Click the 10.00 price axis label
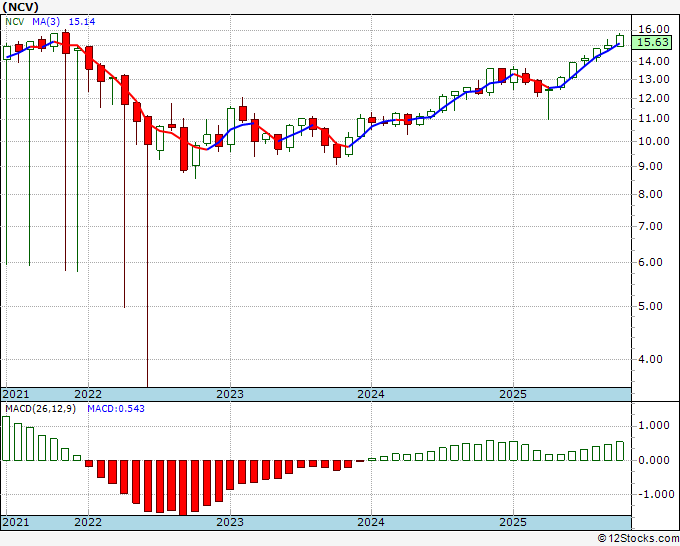The height and width of the screenshot is (546, 680). click(x=654, y=141)
